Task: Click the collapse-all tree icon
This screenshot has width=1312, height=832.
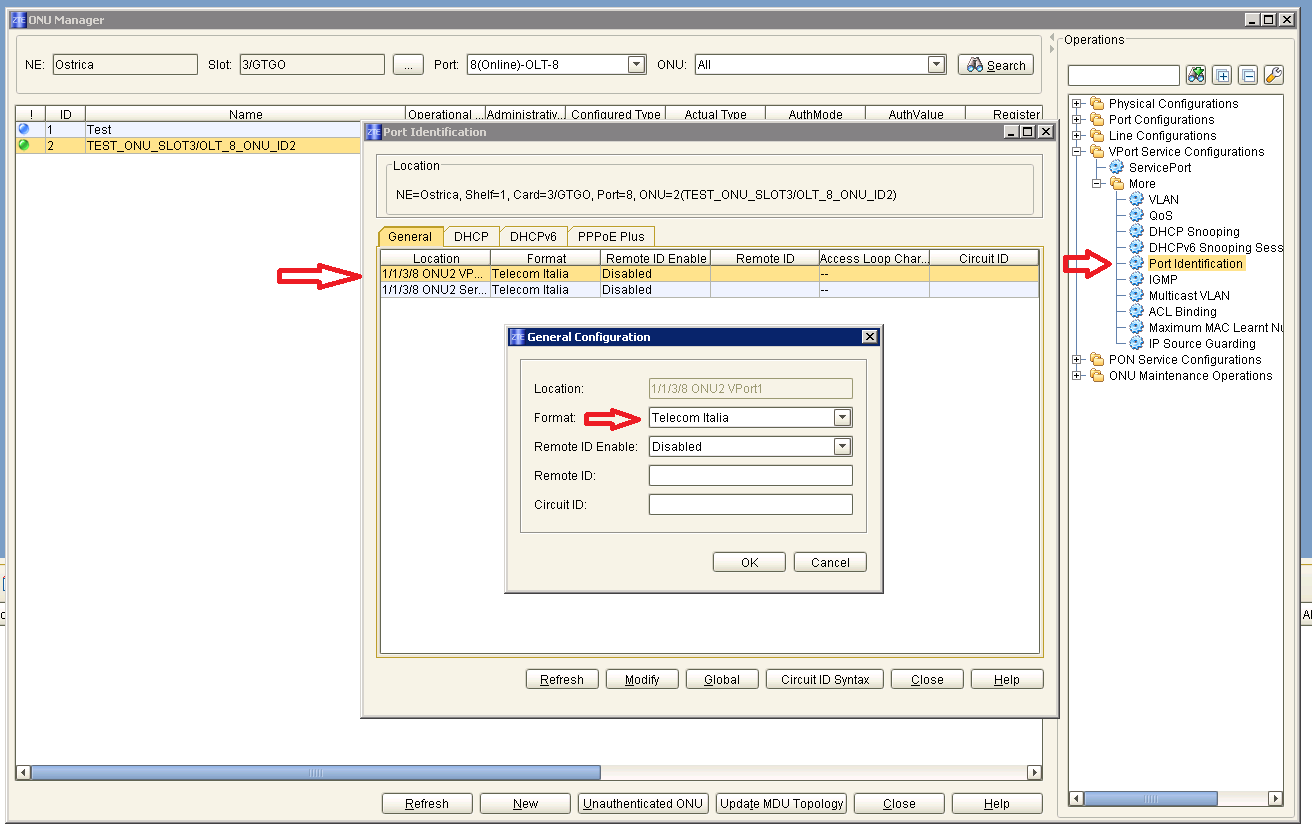Action: (1247, 75)
